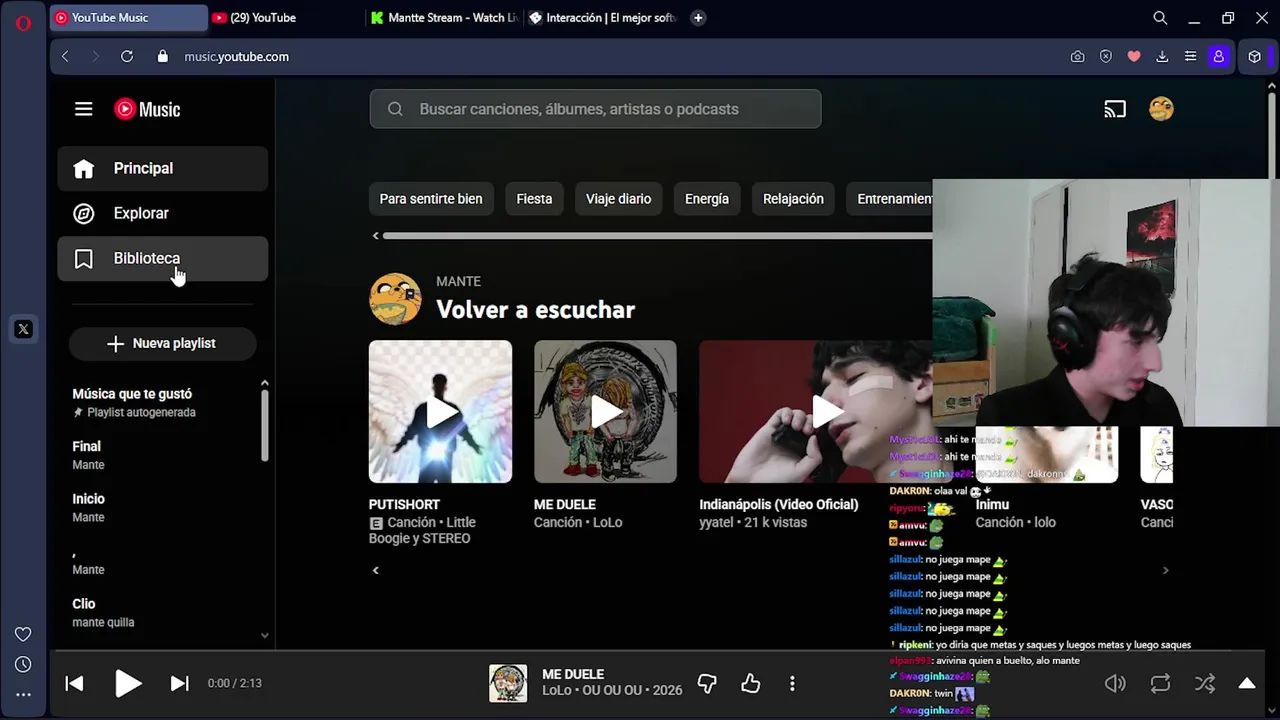Open the purple profile account icon
The height and width of the screenshot is (720, 1280).
1218,57
